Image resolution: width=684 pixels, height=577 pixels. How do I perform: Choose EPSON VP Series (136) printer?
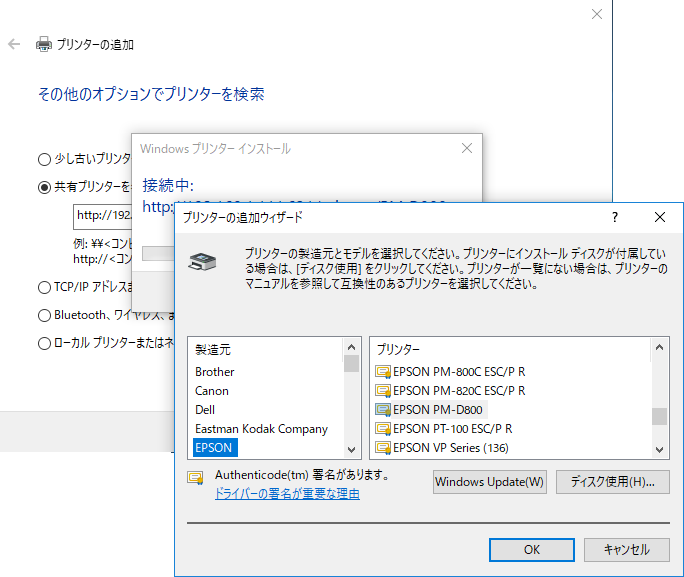point(451,448)
